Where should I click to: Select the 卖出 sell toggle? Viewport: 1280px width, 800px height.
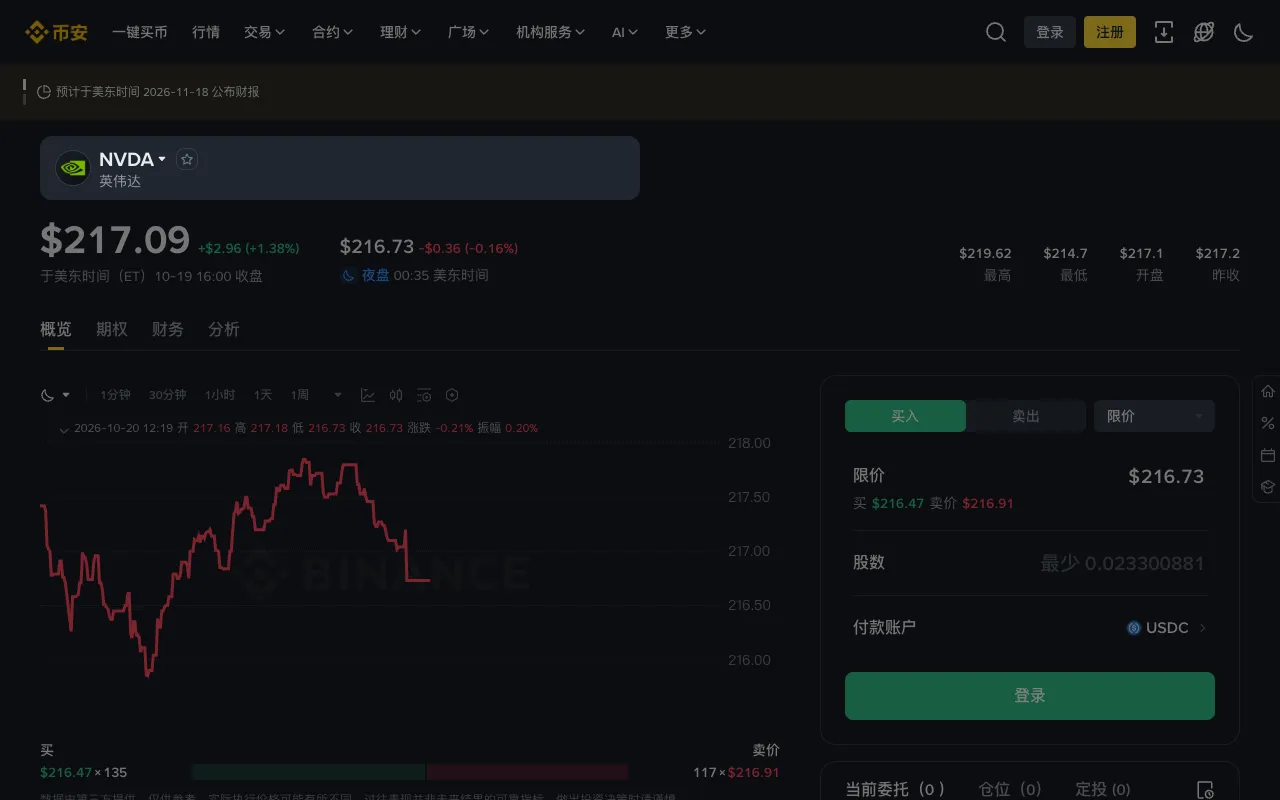(x=1026, y=416)
